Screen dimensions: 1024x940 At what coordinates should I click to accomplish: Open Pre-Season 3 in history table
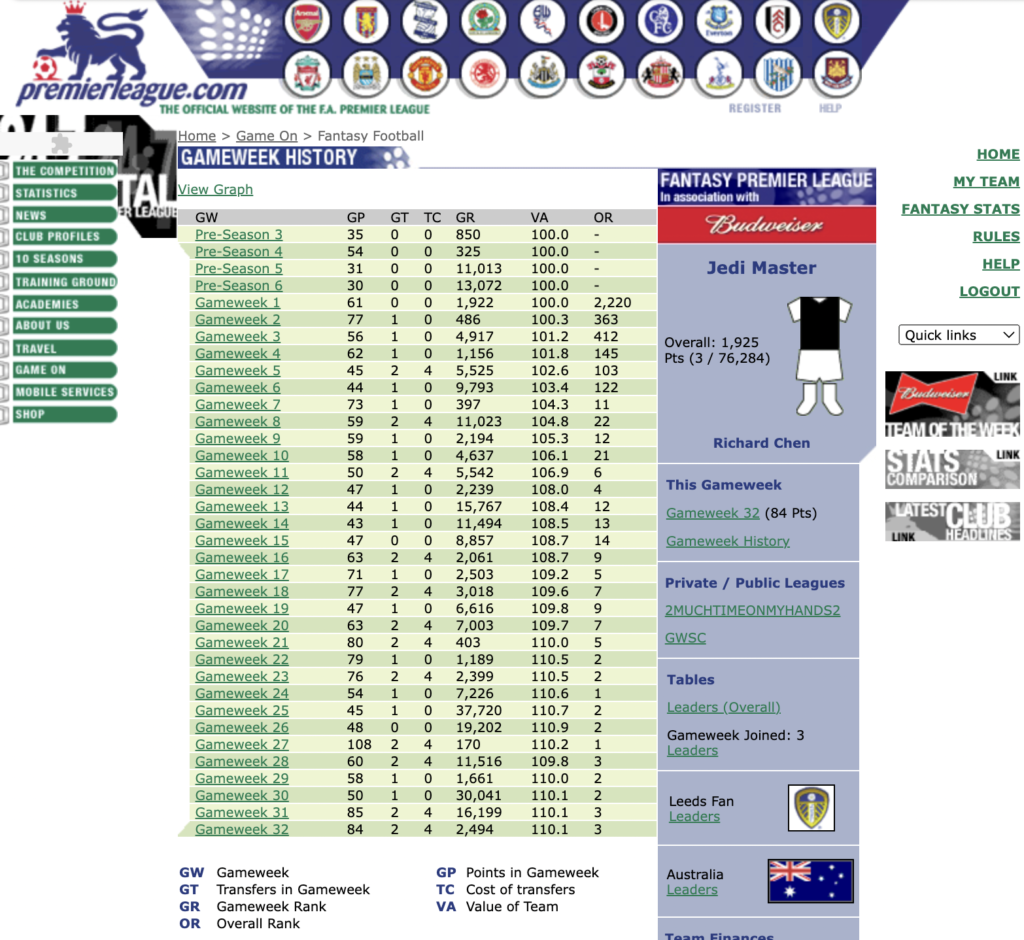(239, 235)
